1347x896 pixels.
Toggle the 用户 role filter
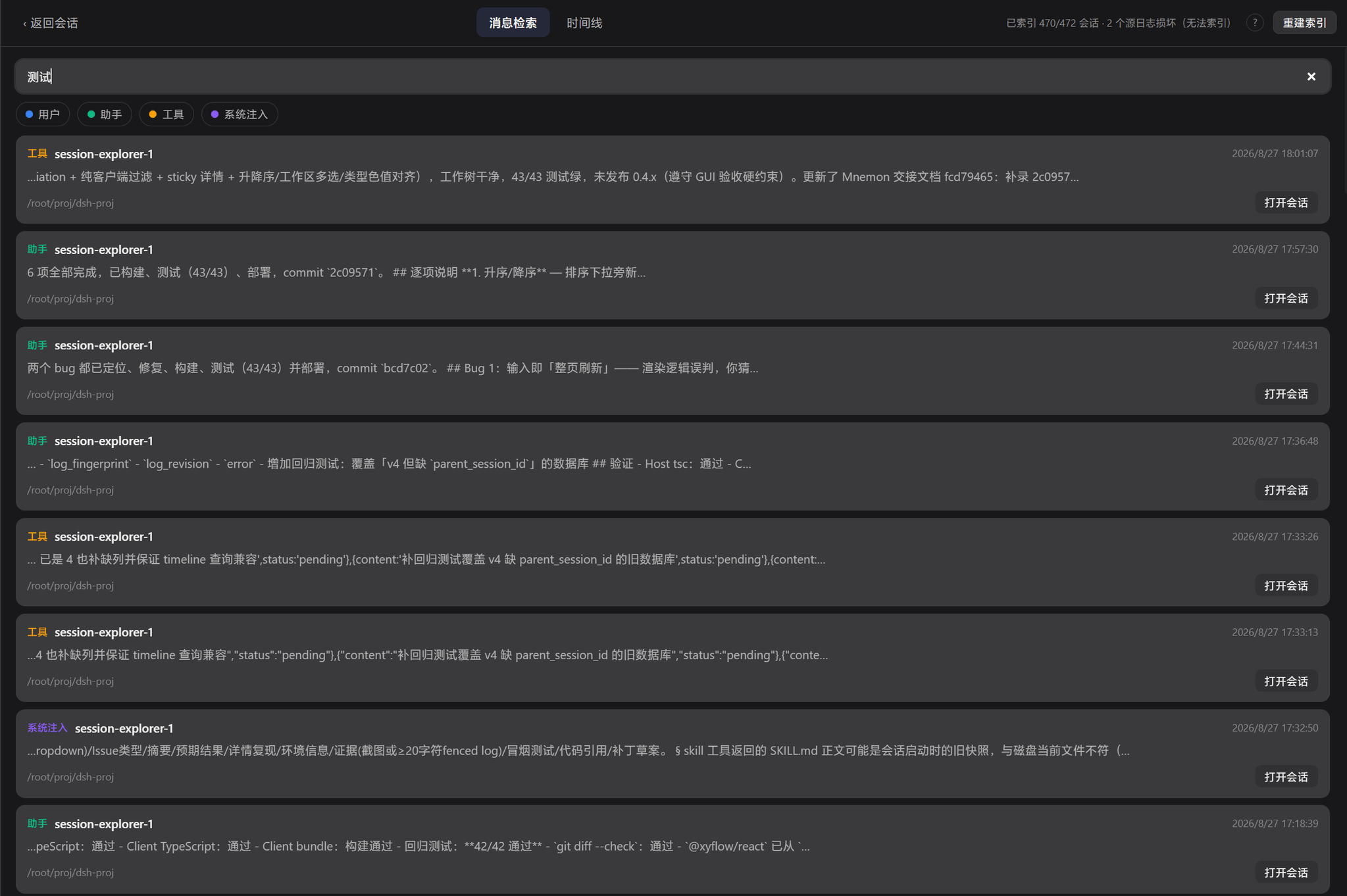43,114
